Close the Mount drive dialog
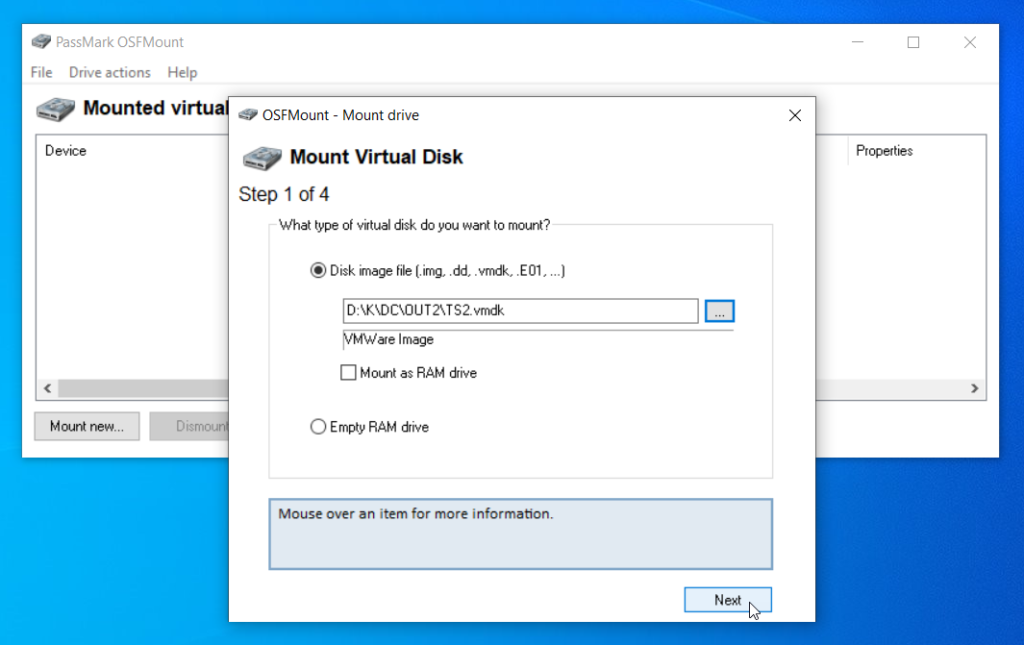 [x=795, y=116]
